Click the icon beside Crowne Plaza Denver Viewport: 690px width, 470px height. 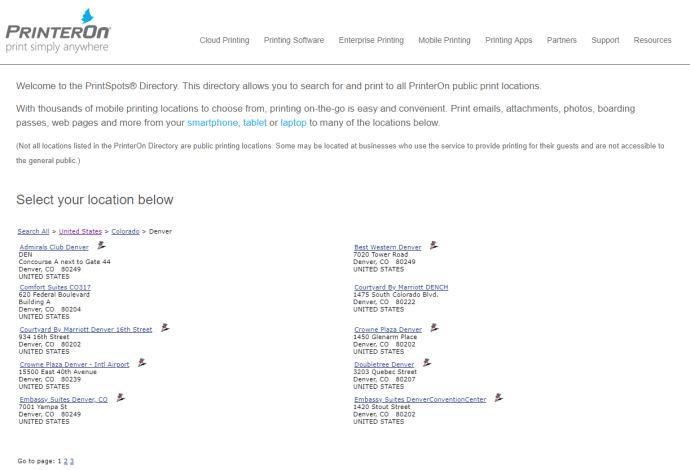(x=433, y=326)
